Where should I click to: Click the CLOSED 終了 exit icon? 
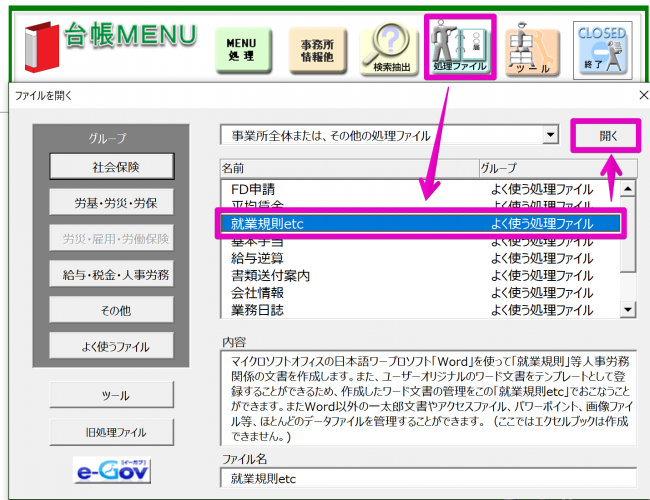point(602,47)
